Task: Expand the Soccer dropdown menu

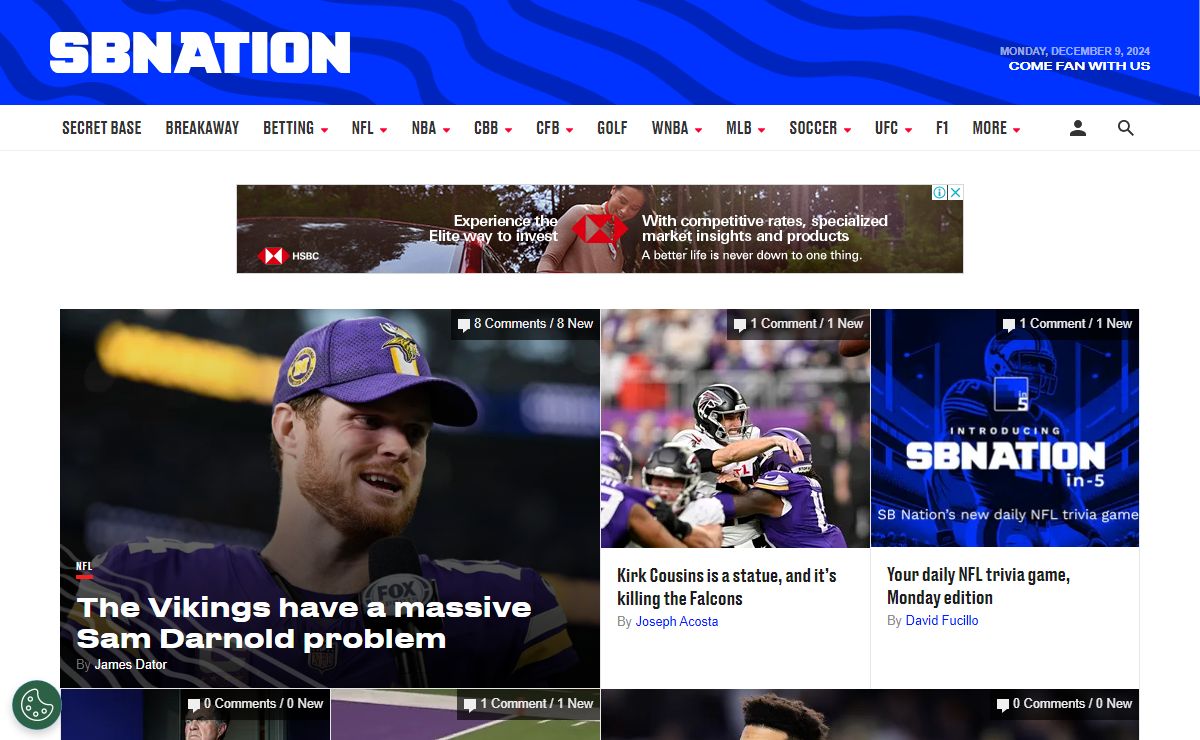Action: tap(820, 128)
